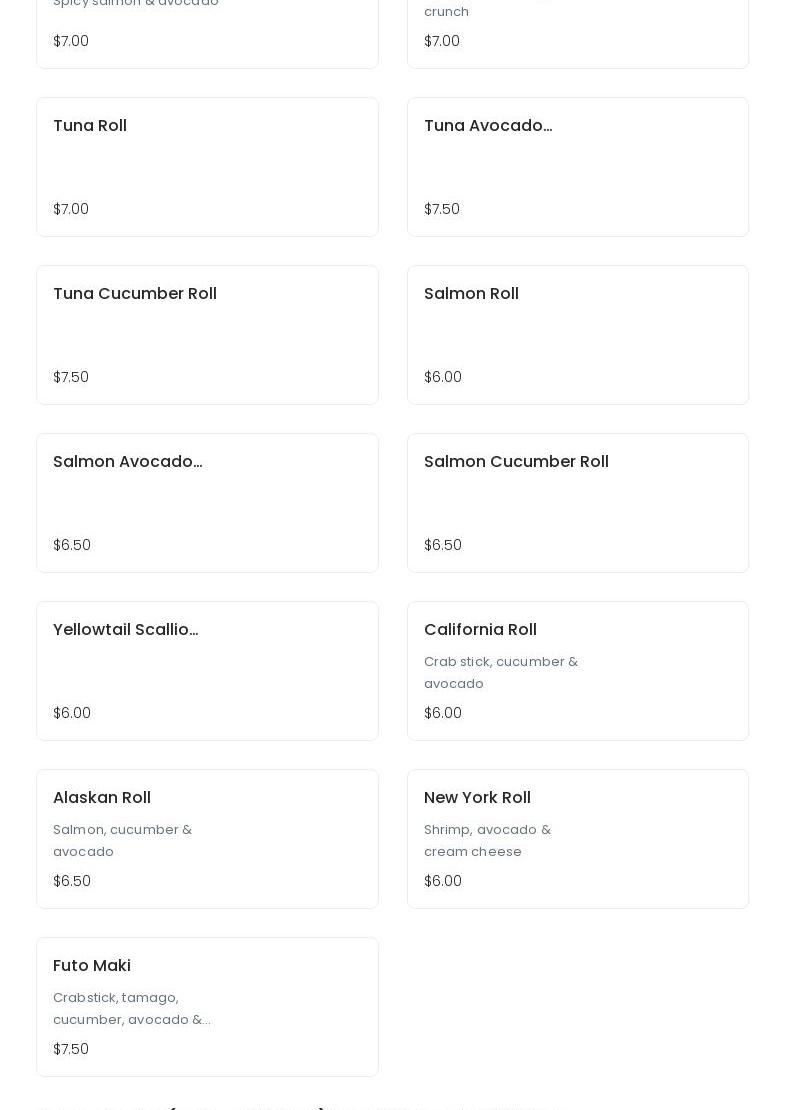Click the California Roll title
This screenshot has height=1110, width=785.
click(480, 630)
